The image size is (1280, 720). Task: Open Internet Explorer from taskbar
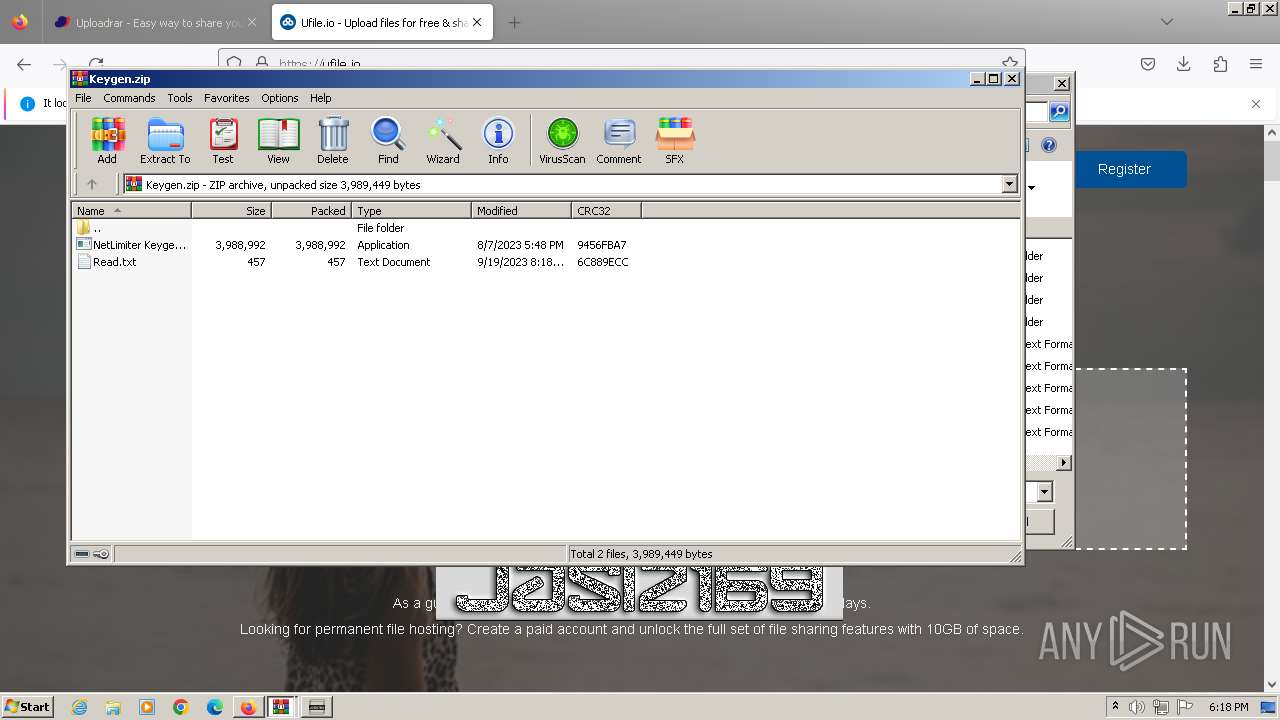click(x=79, y=707)
